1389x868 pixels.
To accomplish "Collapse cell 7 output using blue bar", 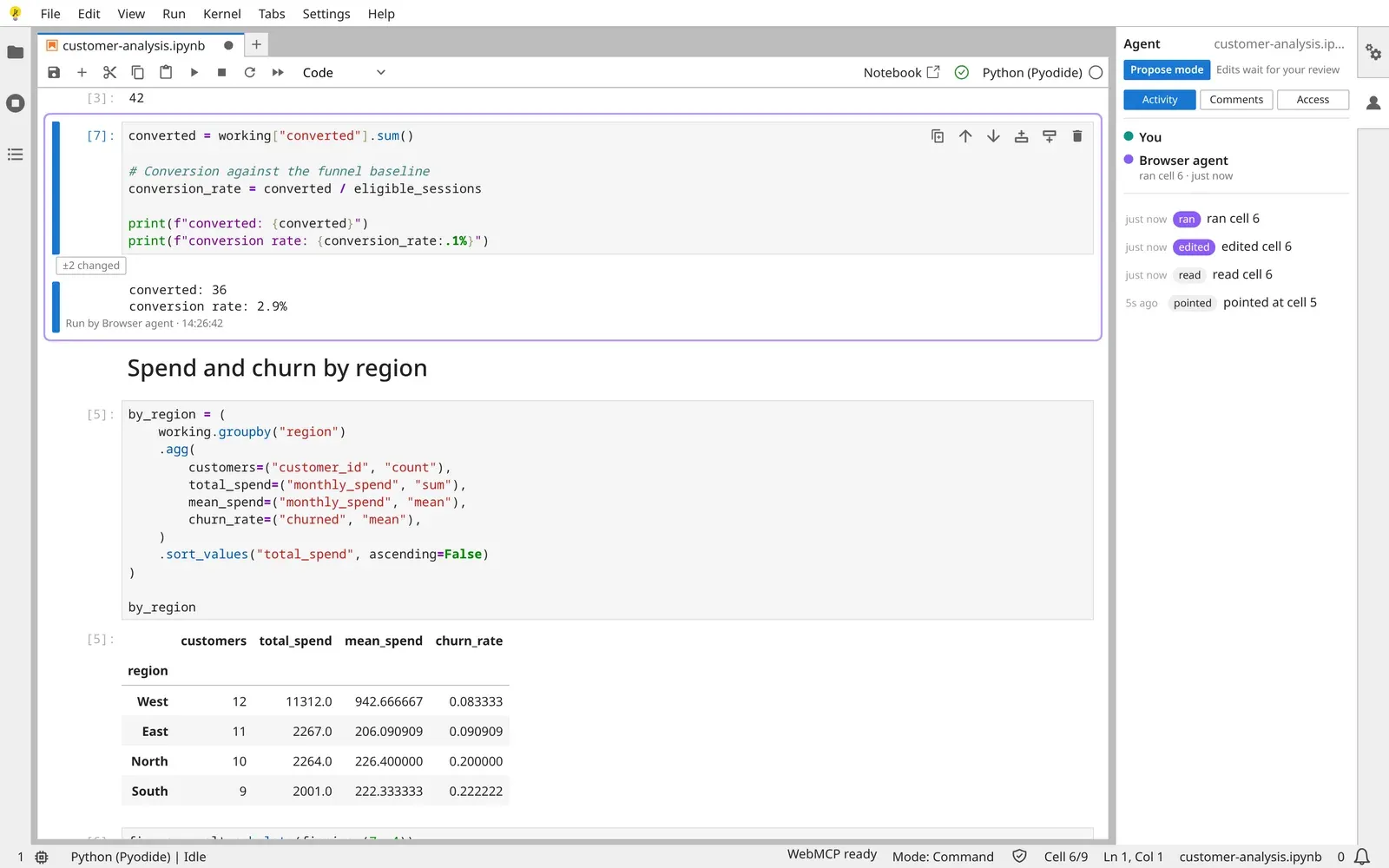I will (56, 306).
